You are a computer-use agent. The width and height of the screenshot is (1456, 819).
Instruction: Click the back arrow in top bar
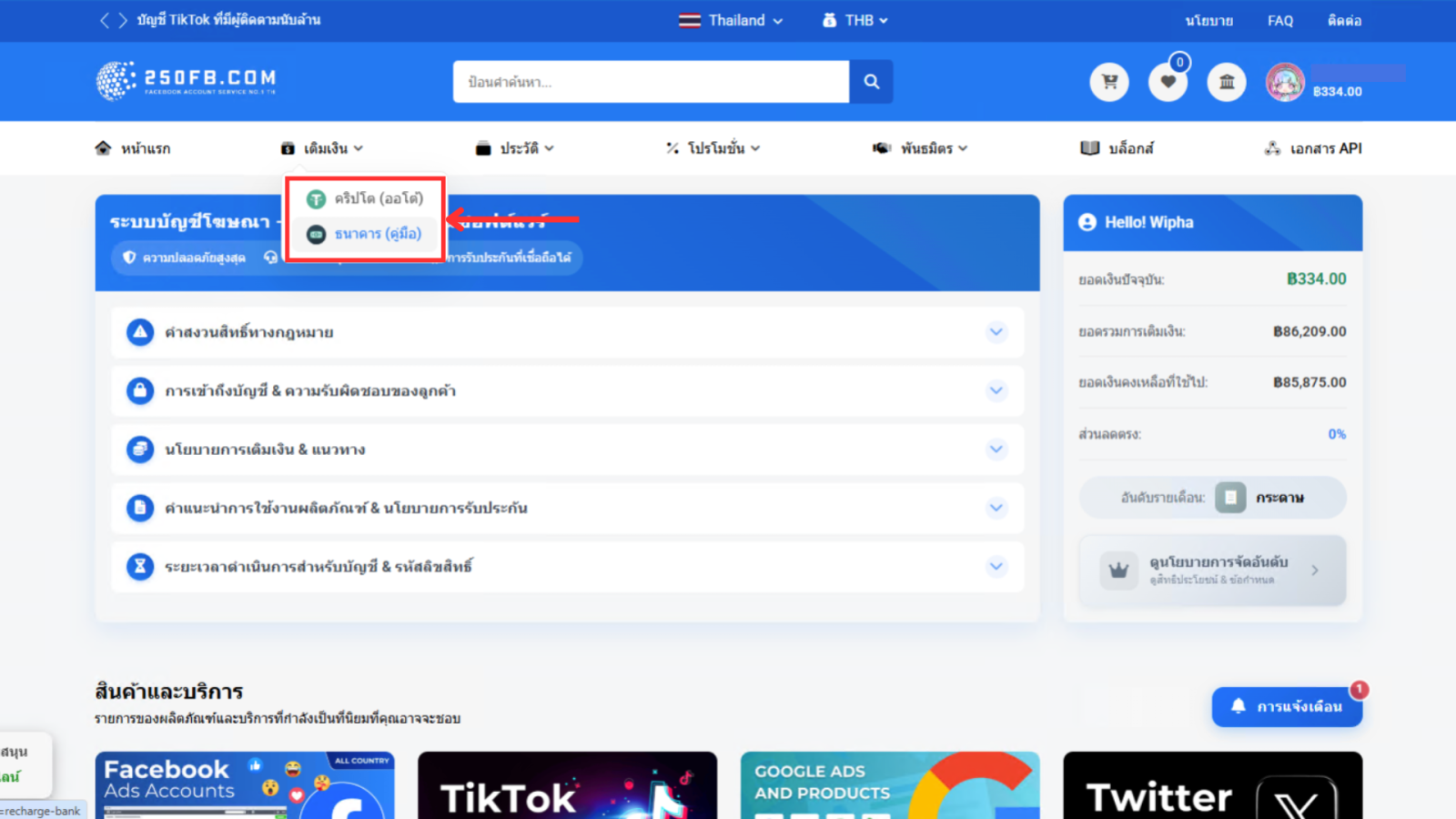(104, 20)
